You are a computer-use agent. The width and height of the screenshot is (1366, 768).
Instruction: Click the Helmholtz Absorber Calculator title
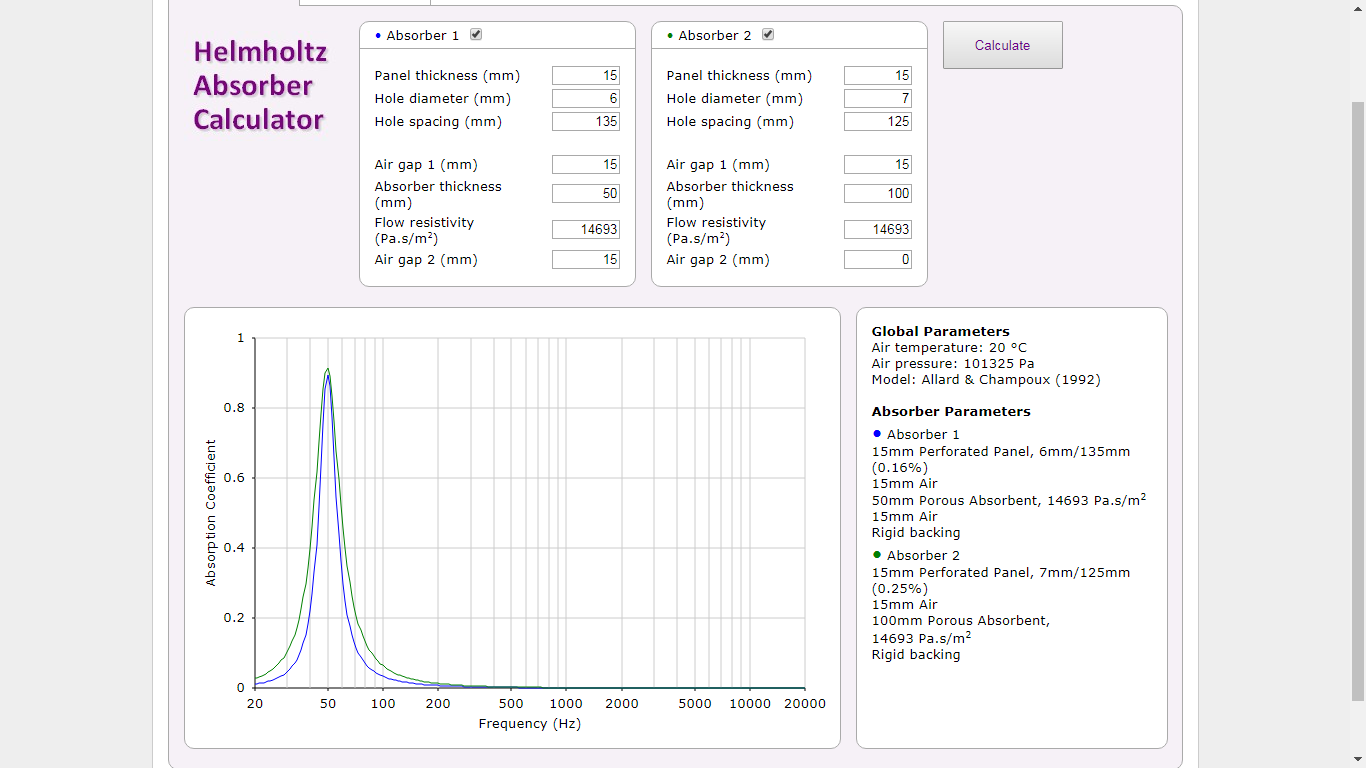[259, 86]
